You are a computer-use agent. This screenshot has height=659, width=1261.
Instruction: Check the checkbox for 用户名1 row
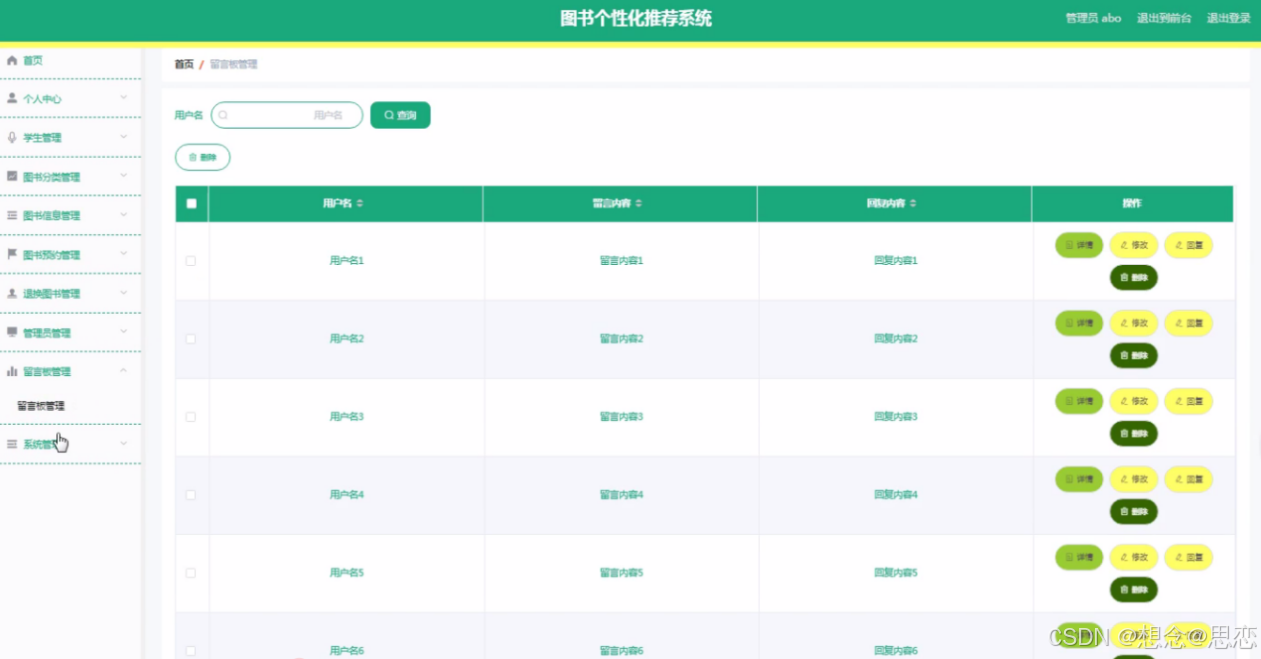click(x=191, y=261)
